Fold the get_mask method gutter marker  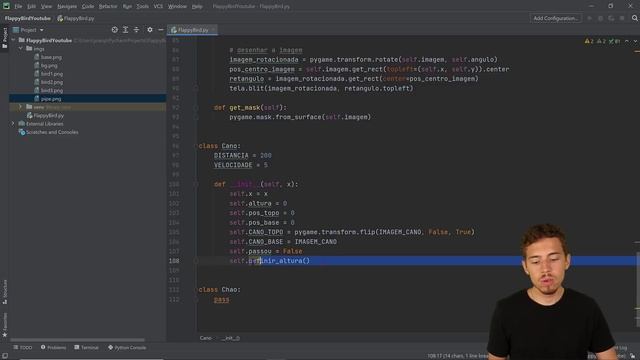tap(196, 108)
